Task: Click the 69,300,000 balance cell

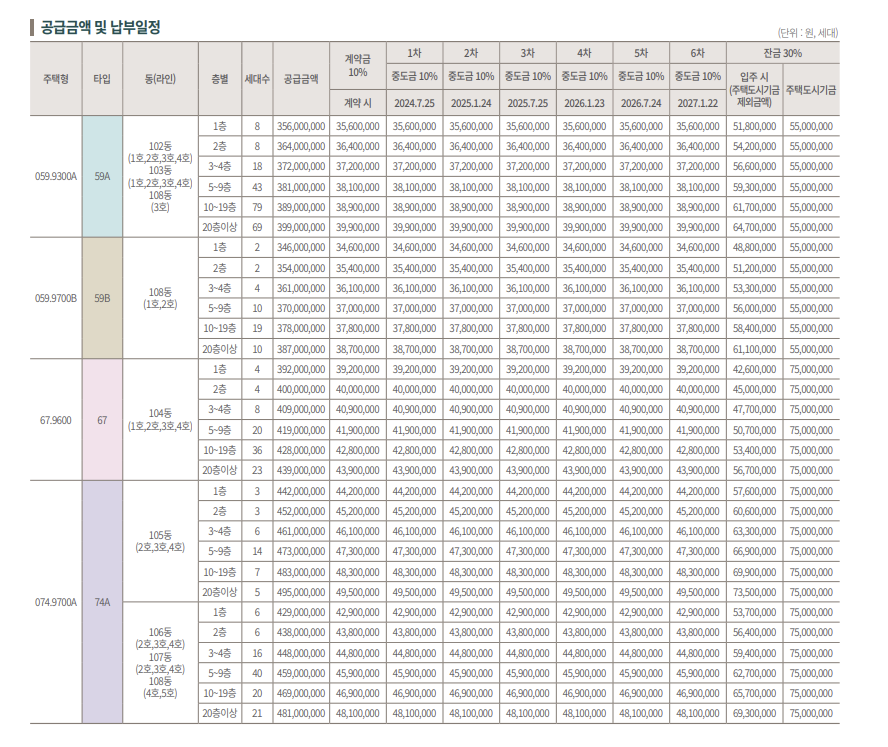Action: point(754,714)
